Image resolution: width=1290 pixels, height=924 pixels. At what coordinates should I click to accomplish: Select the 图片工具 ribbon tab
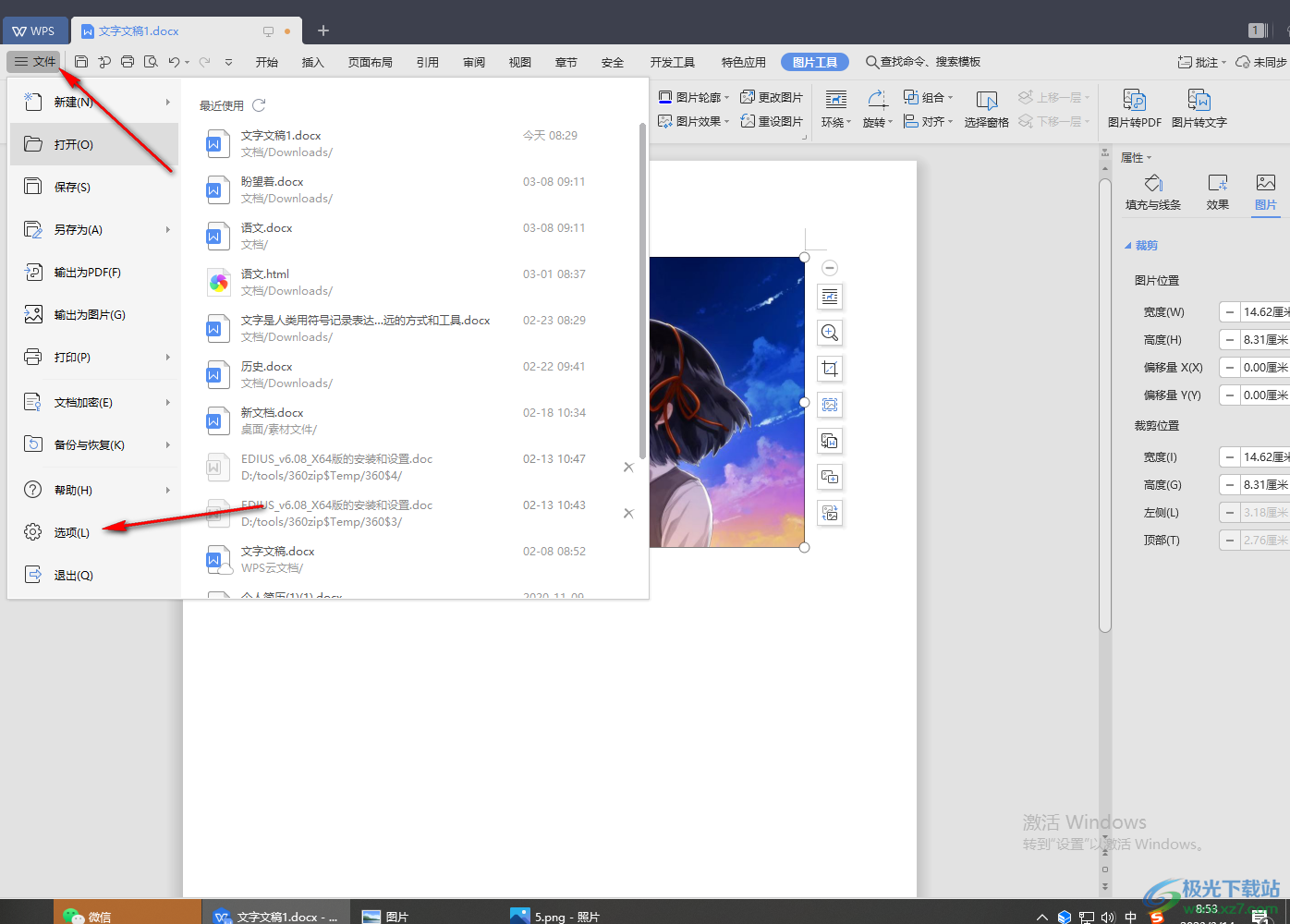click(815, 62)
